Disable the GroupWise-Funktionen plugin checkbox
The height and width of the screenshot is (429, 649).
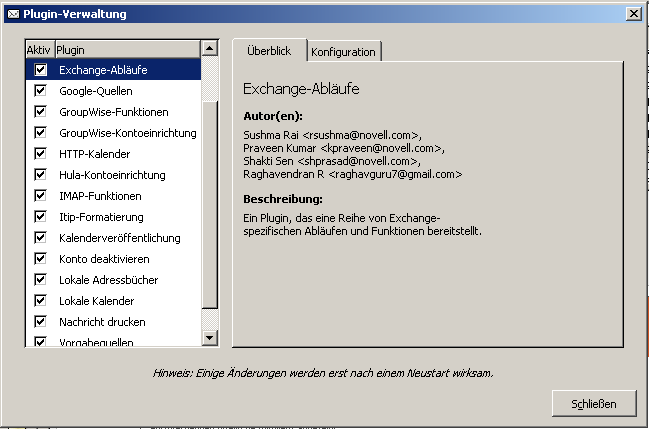tap(41, 112)
